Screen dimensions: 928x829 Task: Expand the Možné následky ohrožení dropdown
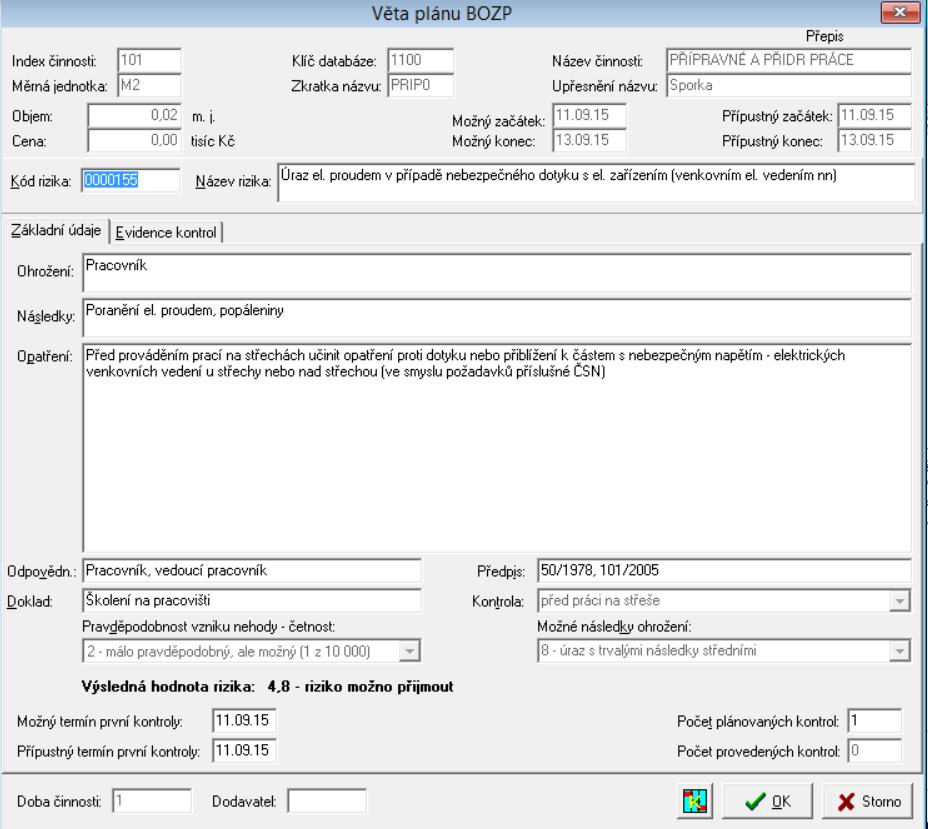(899, 651)
